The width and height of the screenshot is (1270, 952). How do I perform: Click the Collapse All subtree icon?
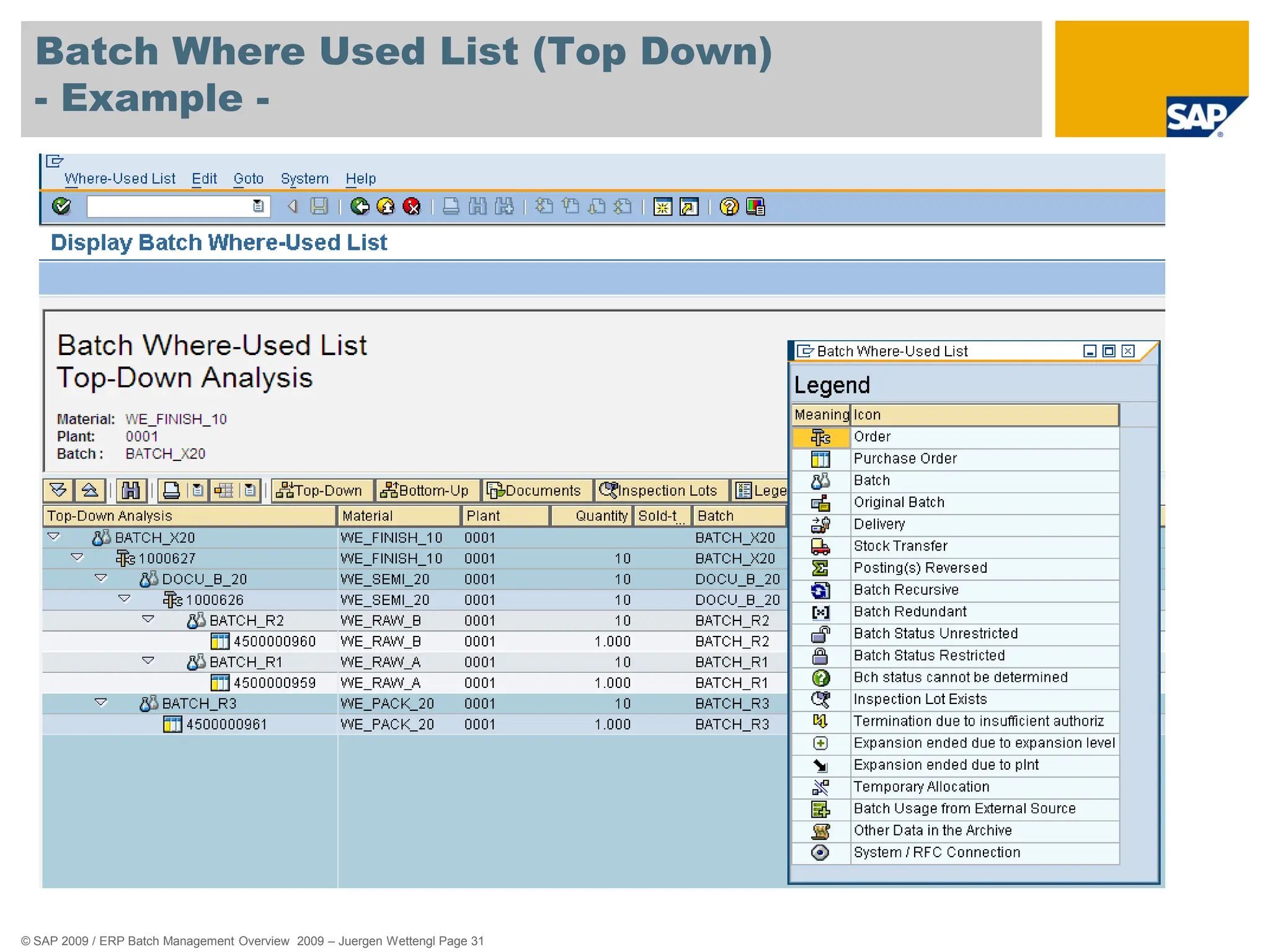(x=90, y=490)
